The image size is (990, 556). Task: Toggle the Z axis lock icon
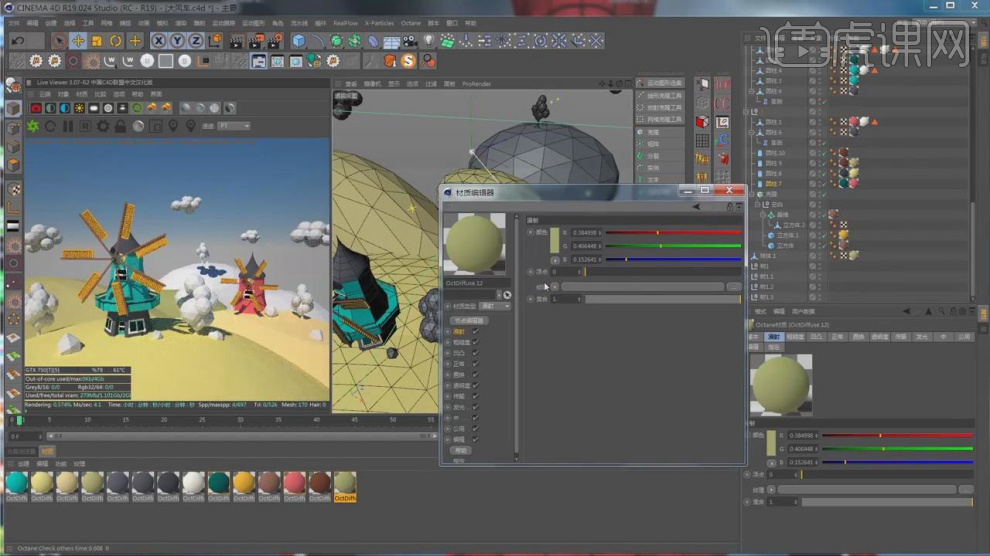(195, 41)
